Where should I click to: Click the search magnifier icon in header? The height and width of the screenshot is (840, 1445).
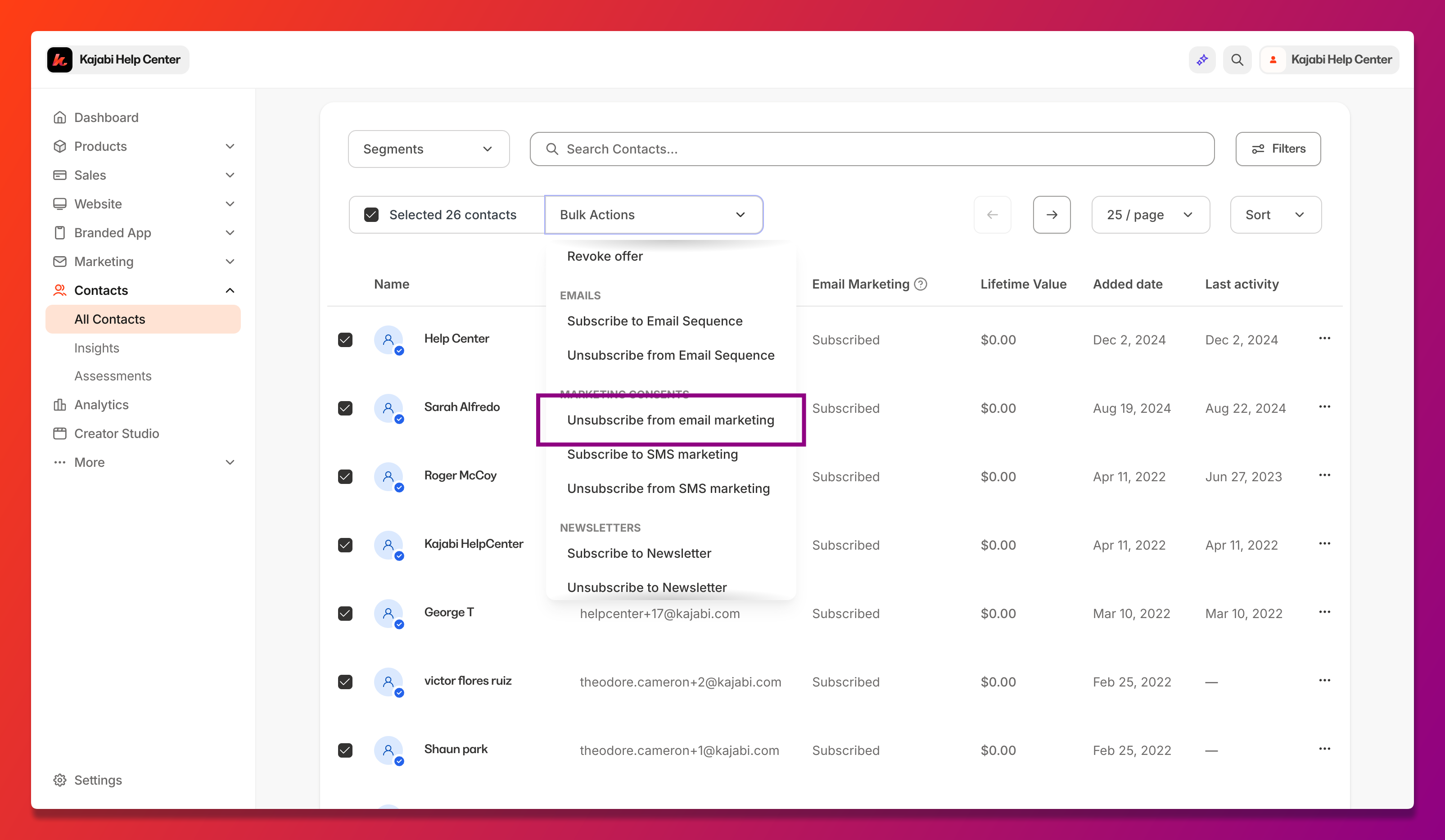point(1237,59)
